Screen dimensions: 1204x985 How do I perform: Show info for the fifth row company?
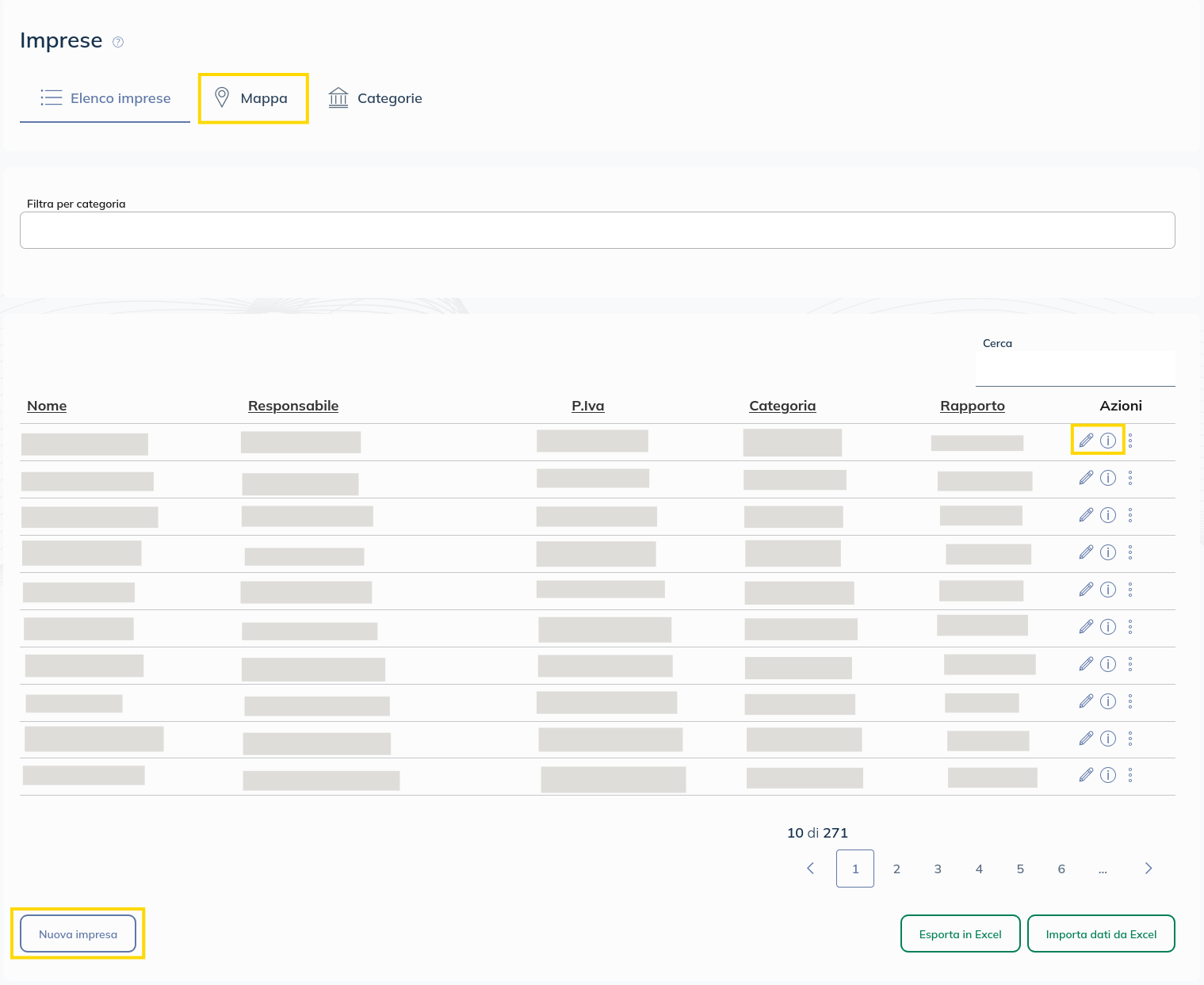[x=1108, y=590]
